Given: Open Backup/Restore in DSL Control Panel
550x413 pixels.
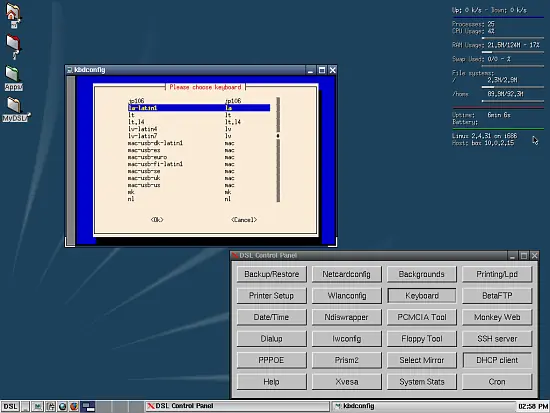Looking at the screenshot, I should click(x=271, y=274).
